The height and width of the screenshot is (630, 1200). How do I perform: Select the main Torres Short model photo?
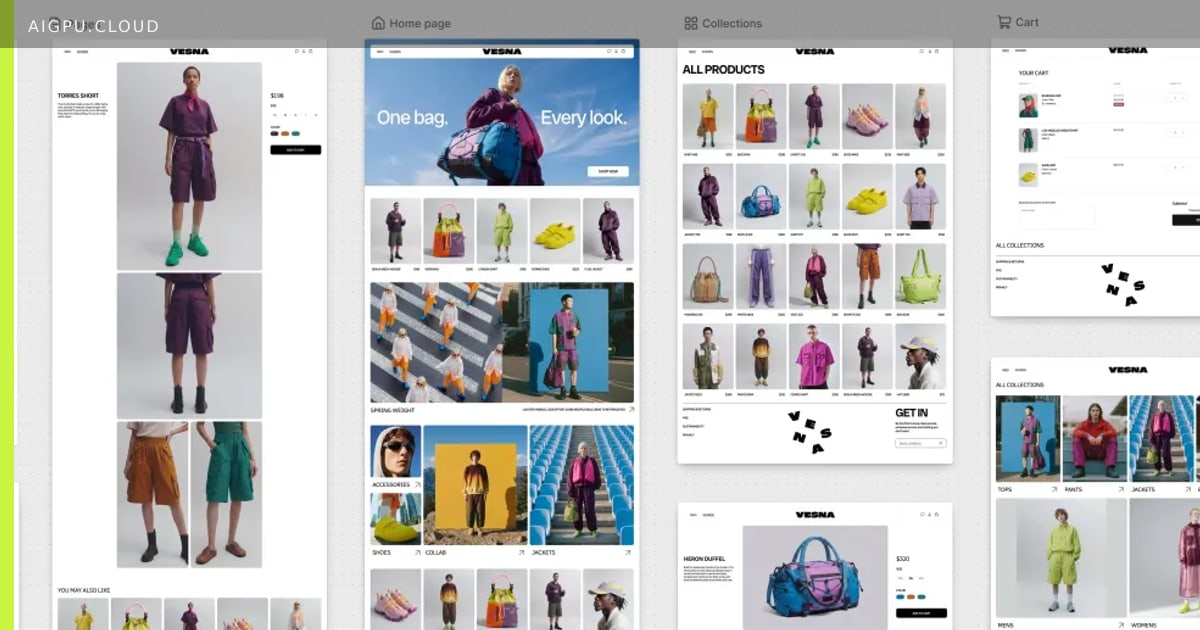point(189,166)
